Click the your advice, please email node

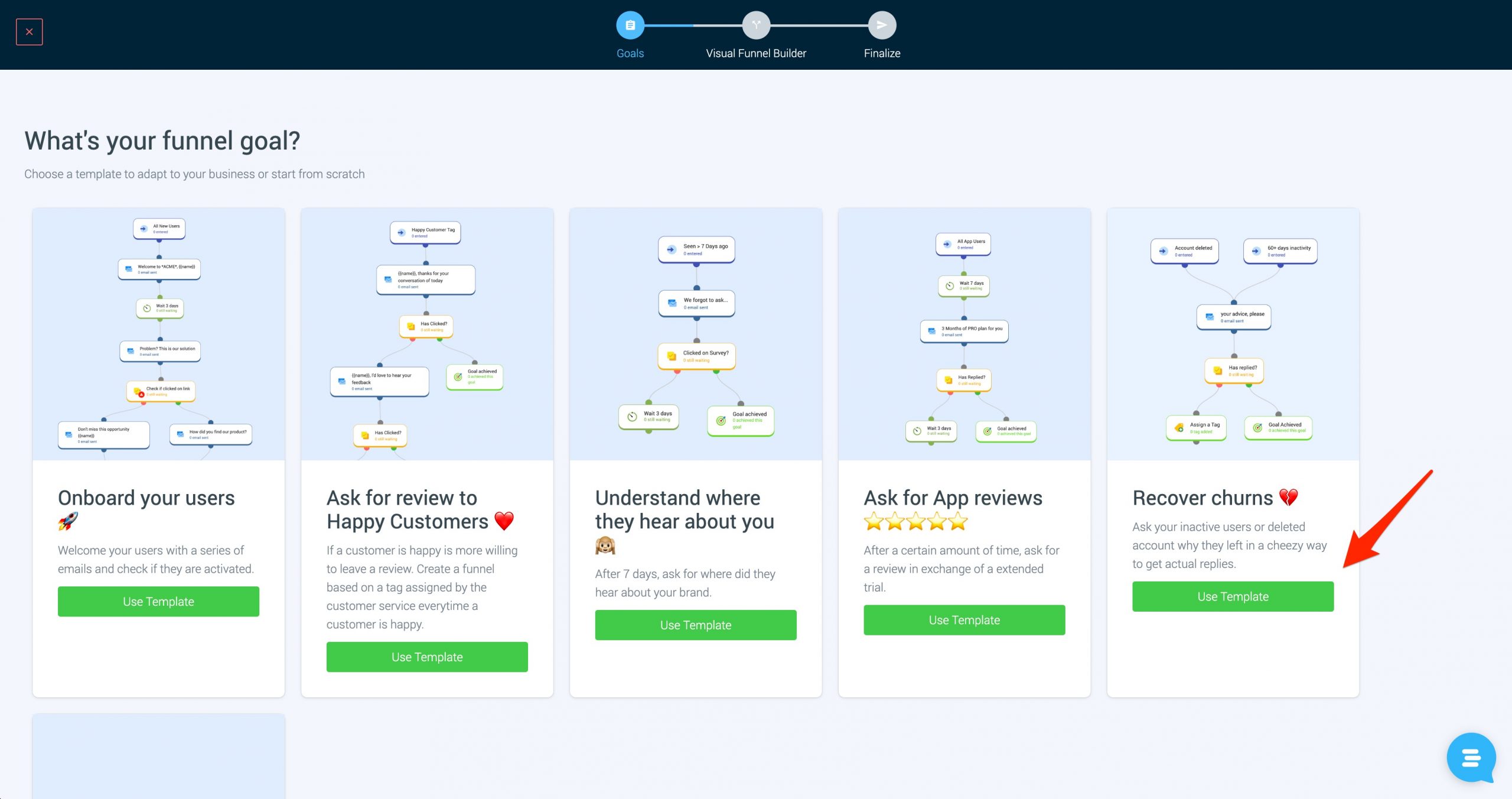pyautogui.click(x=1234, y=317)
